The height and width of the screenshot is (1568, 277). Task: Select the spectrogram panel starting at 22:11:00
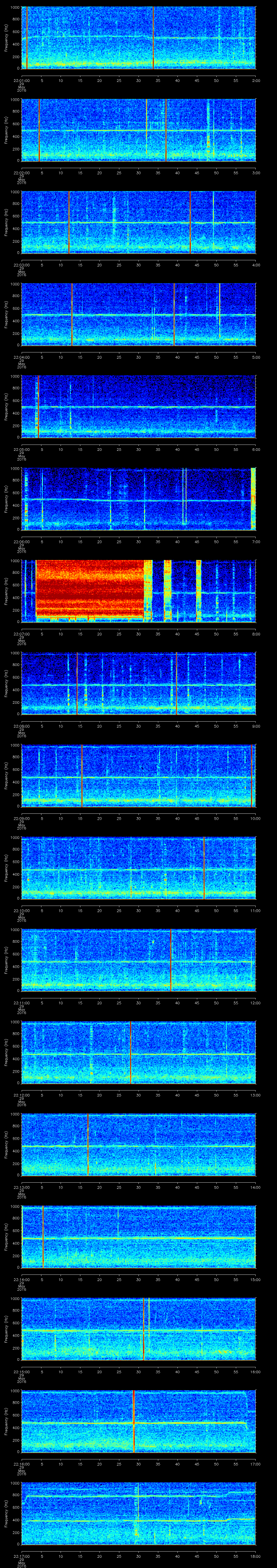coord(139,960)
